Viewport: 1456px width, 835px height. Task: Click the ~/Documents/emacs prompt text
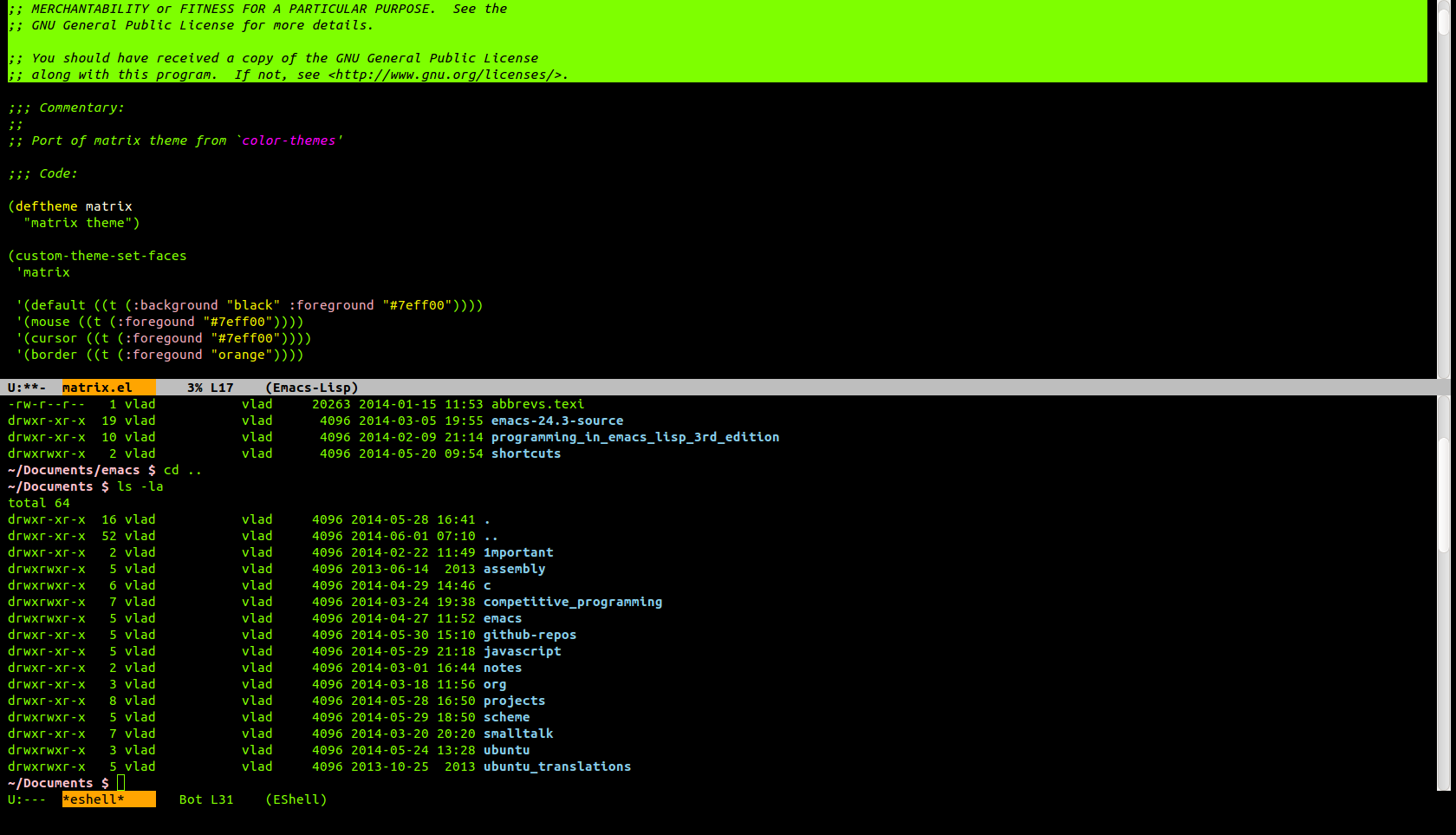[74, 470]
